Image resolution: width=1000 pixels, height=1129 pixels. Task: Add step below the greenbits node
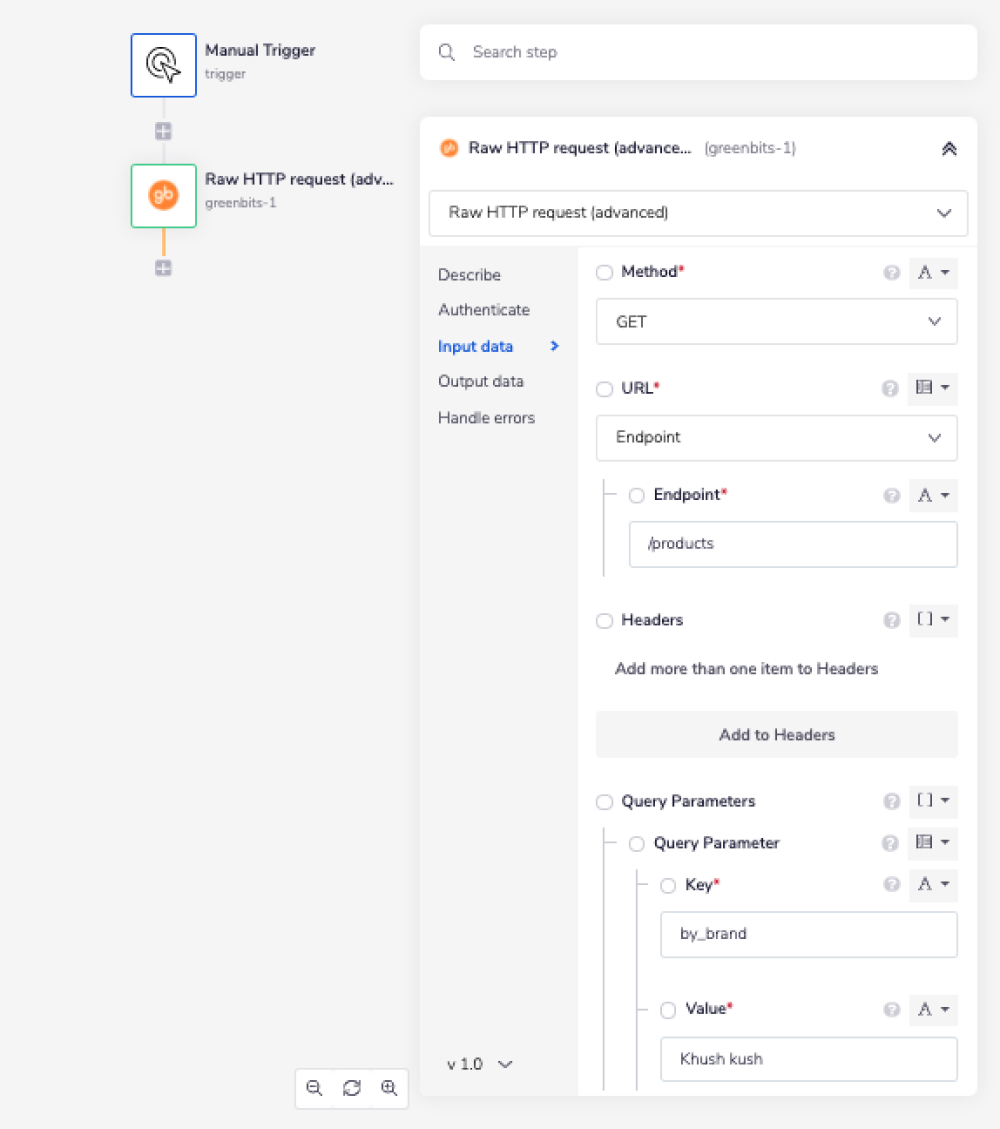point(163,268)
